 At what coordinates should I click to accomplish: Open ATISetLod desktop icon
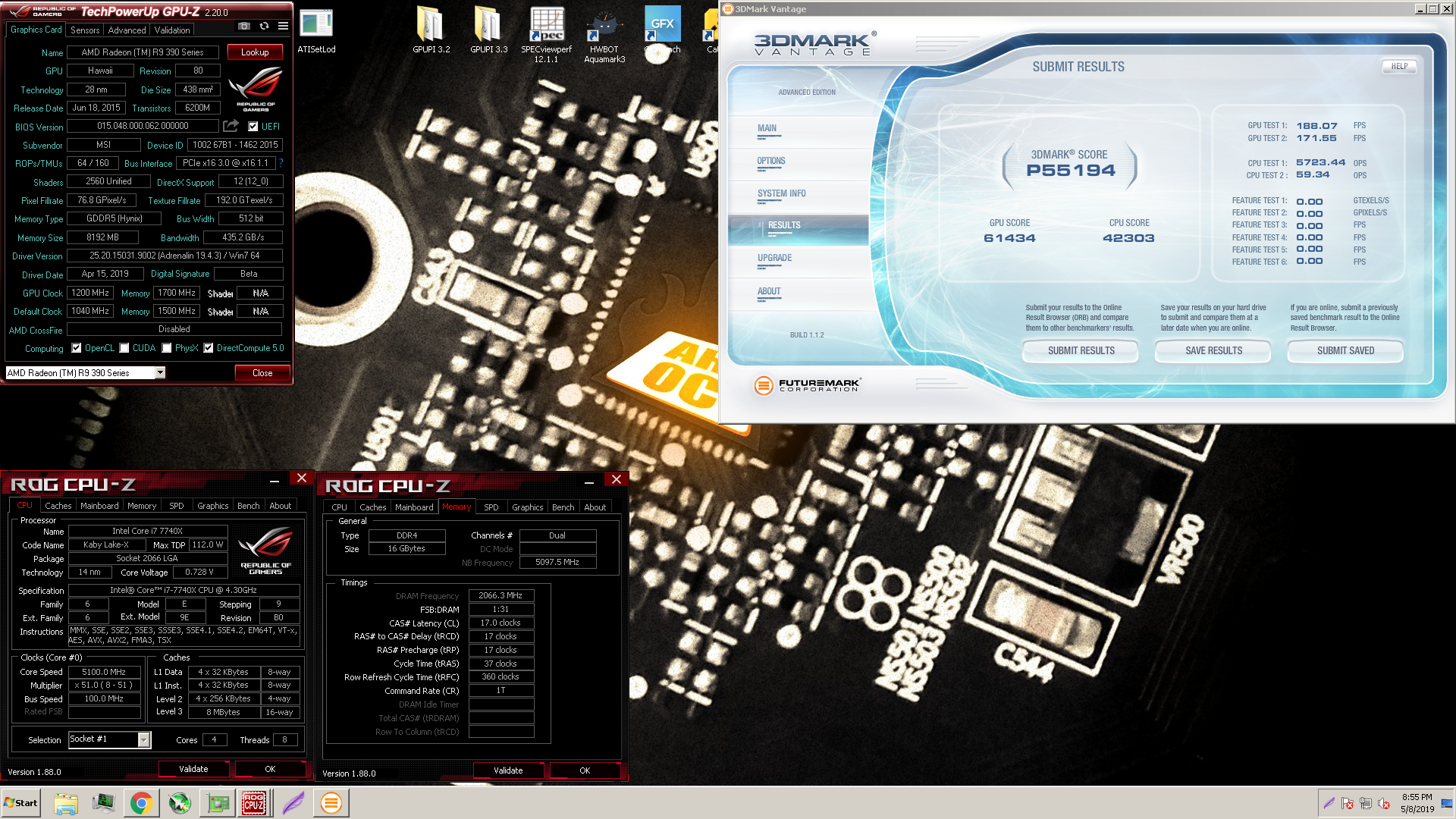pyautogui.click(x=316, y=32)
